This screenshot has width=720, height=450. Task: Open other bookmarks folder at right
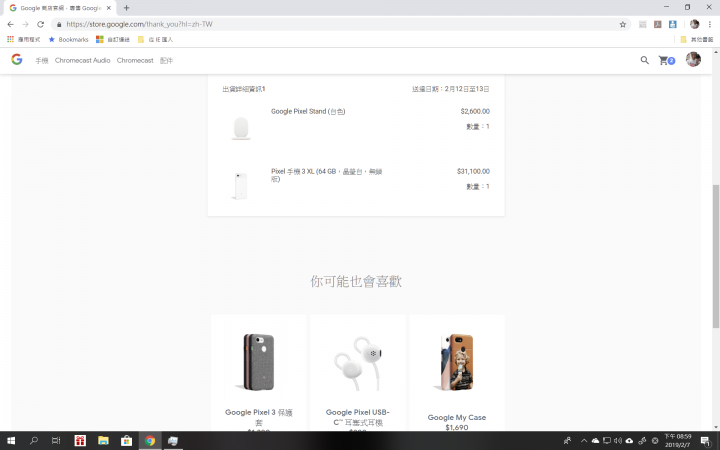[697, 39]
